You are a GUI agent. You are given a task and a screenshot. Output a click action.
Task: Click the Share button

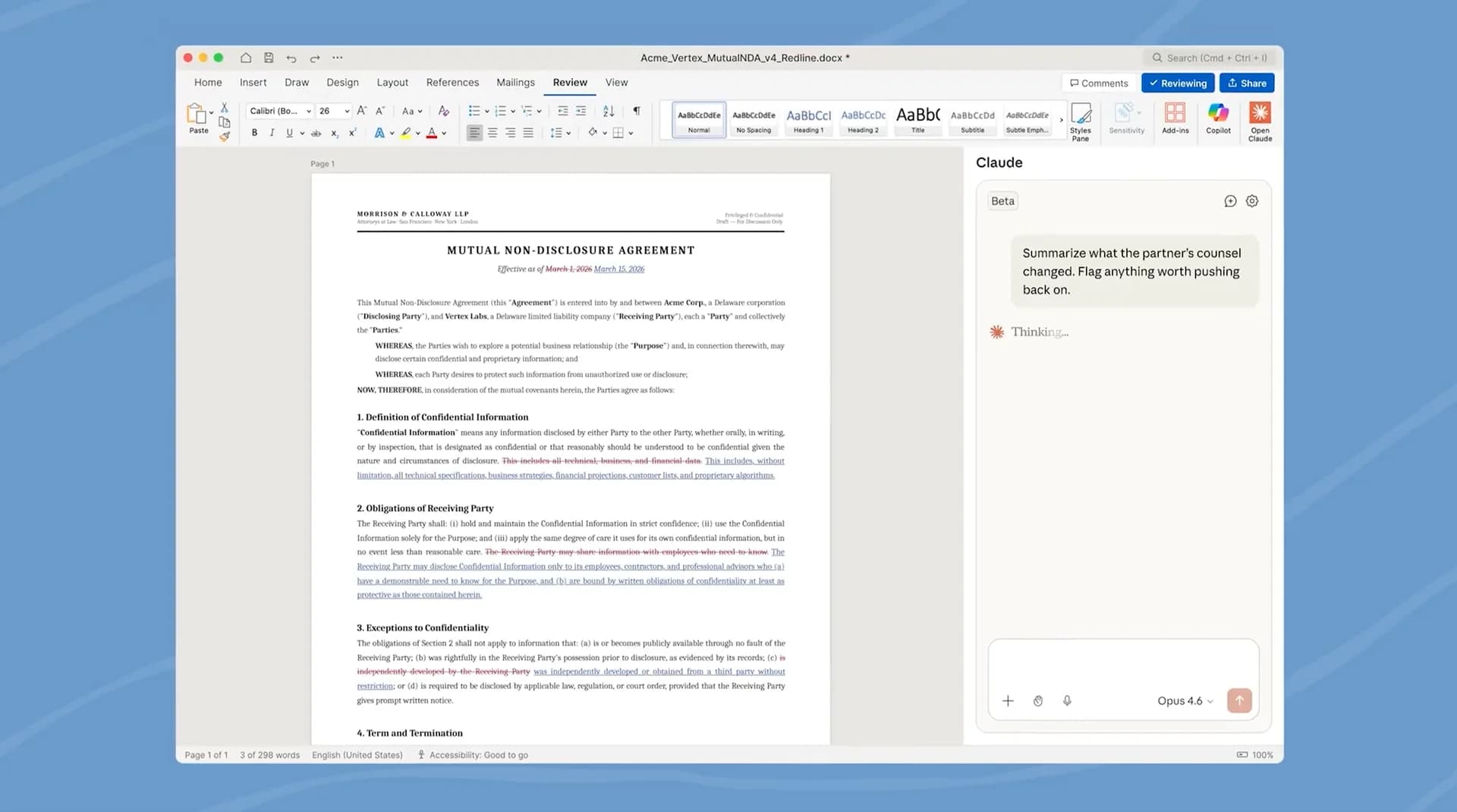pyautogui.click(x=1246, y=83)
